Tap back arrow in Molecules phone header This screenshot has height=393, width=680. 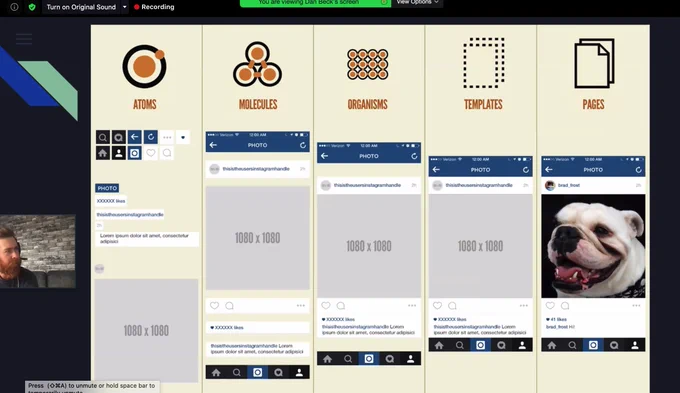click(213, 145)
